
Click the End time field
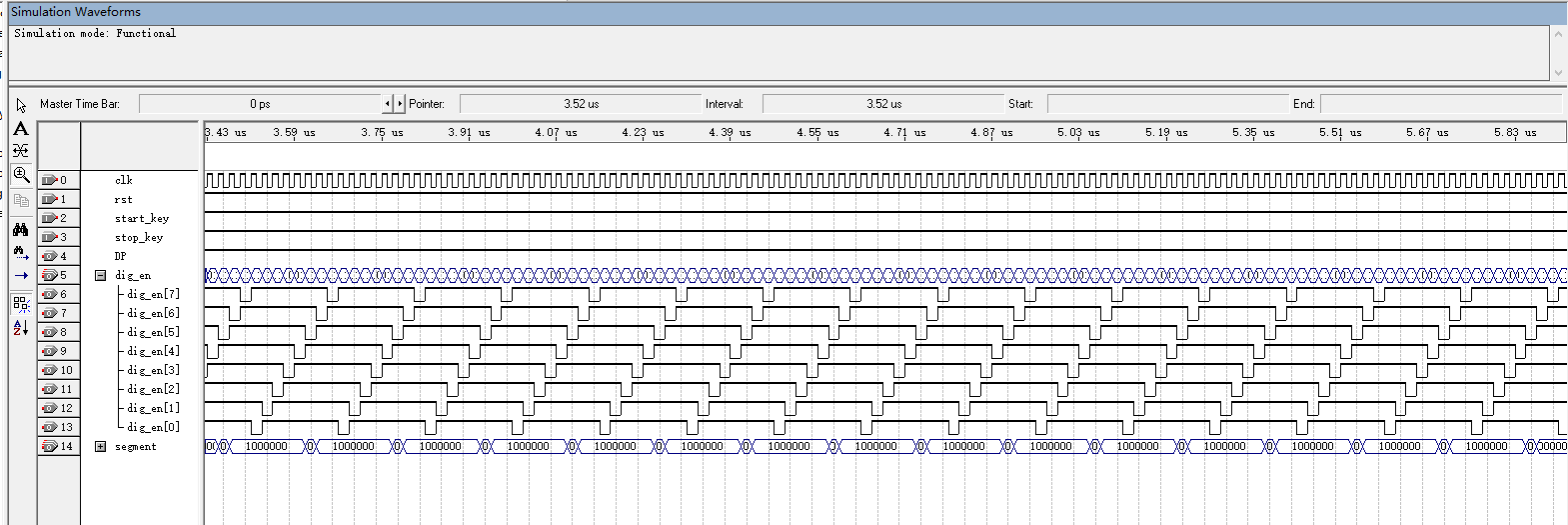click(1440, 104)
